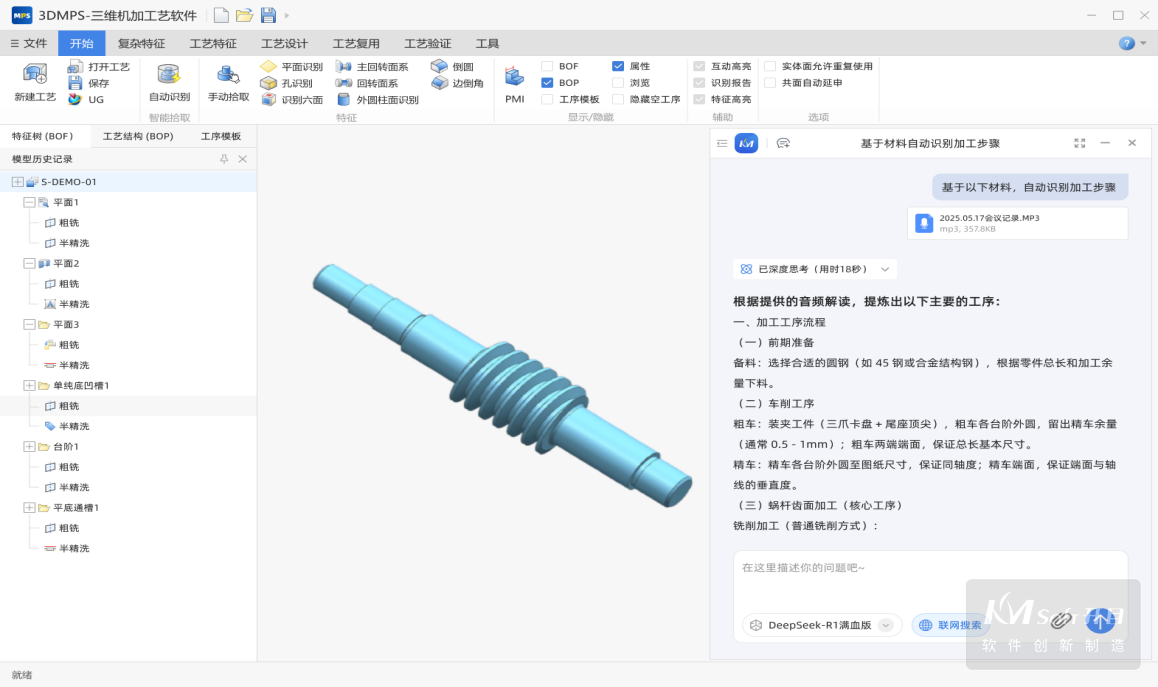1158x687 pixels.
Task: Open the PMI tool
Action: pyautogui.click(x=514, y=78)
